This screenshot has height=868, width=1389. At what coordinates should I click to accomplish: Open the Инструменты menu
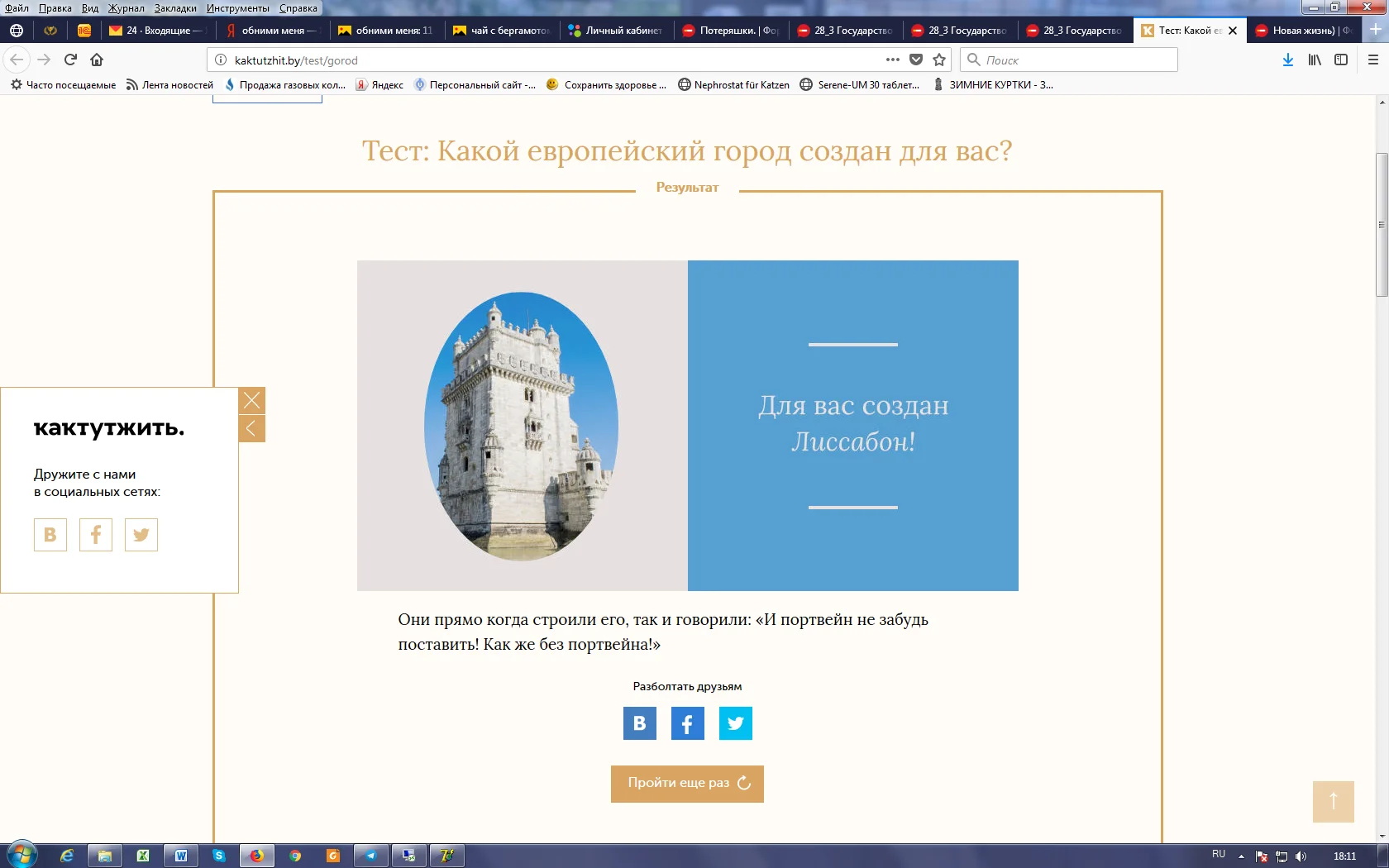[238, 8]
